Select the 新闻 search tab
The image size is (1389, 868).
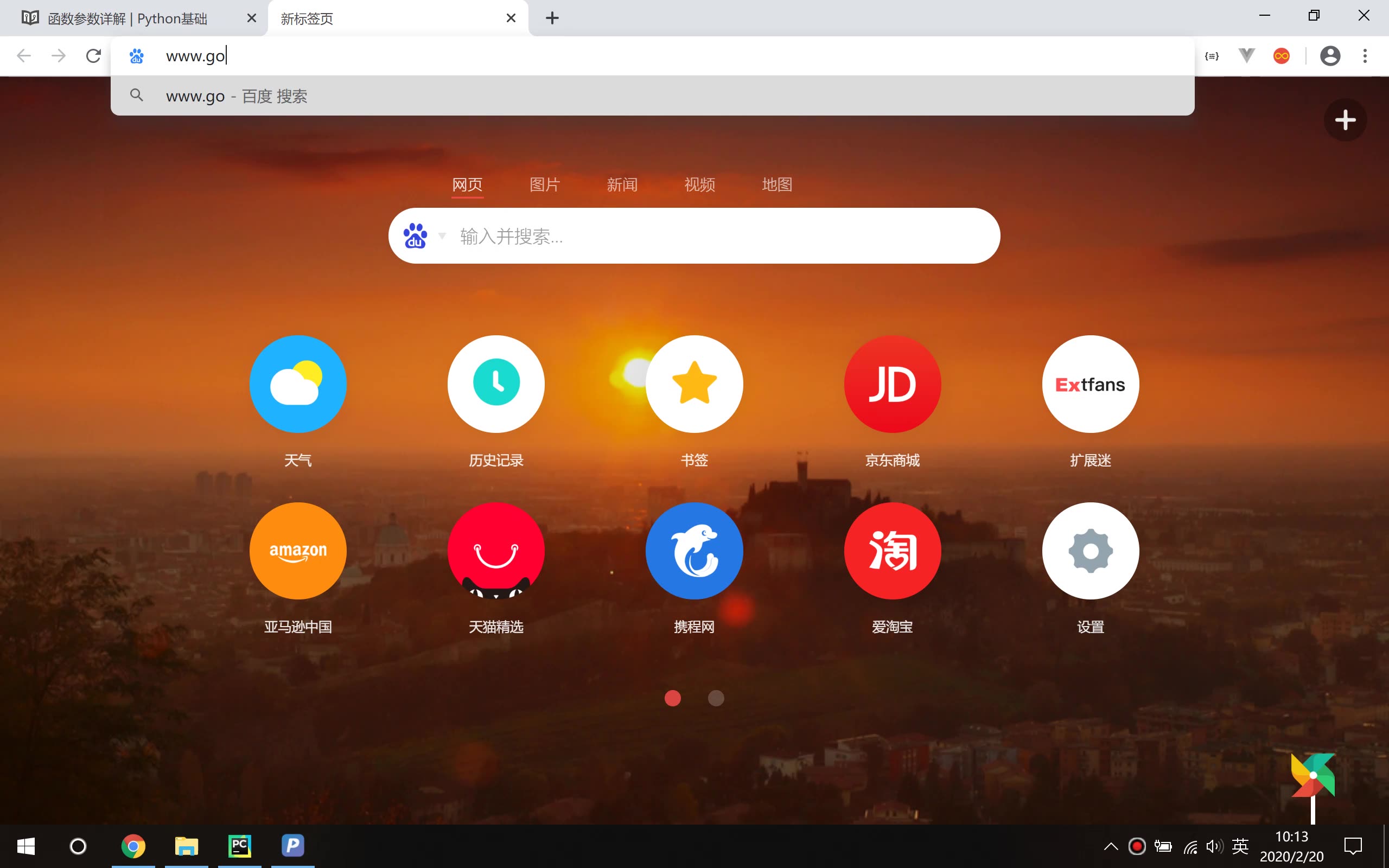622,184
